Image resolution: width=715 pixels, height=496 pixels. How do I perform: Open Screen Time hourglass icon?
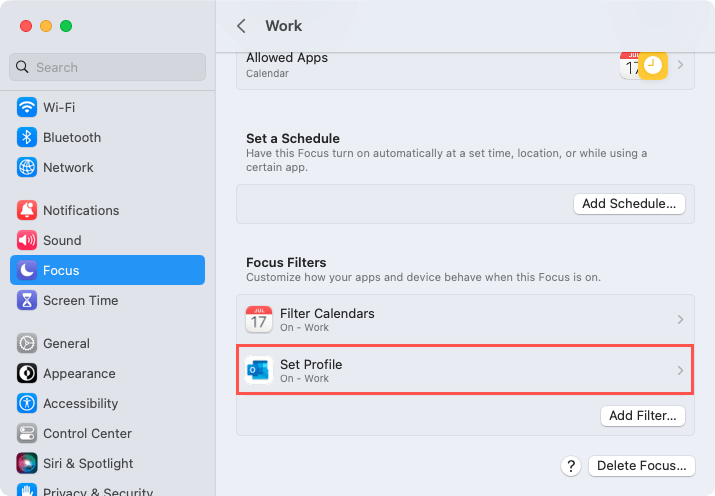click(27, 300)
